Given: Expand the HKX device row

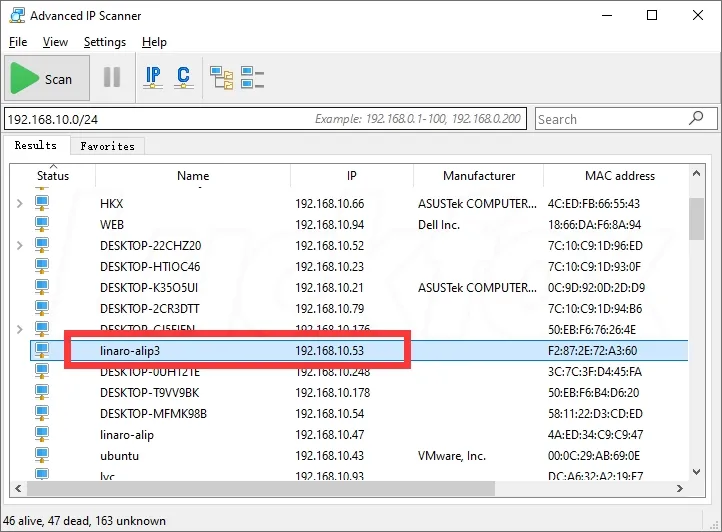Looking at the screenshot, I should pos(19,203).
